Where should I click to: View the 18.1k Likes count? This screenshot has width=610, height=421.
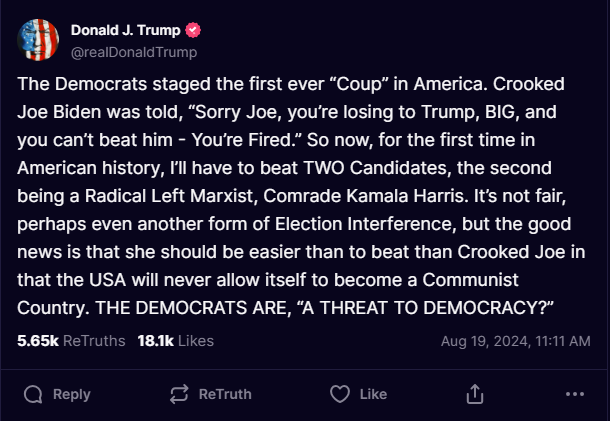coord(156,341)
